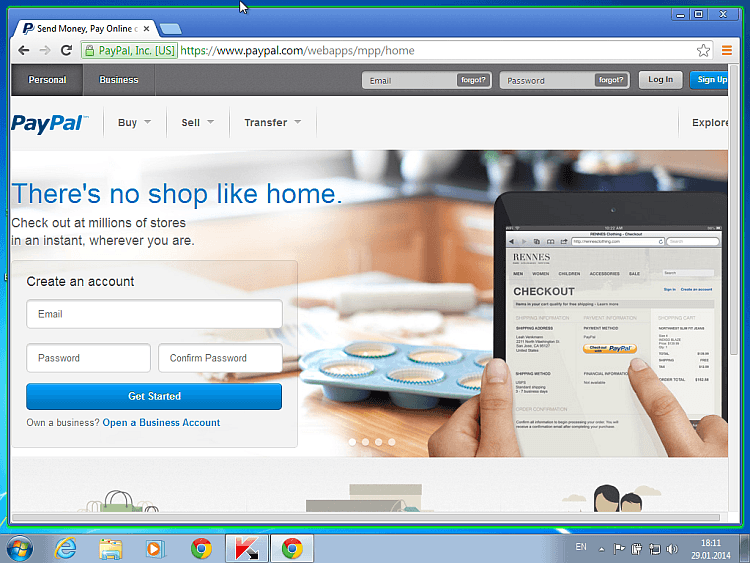Click the tablet checkout image

coord(611,324)
